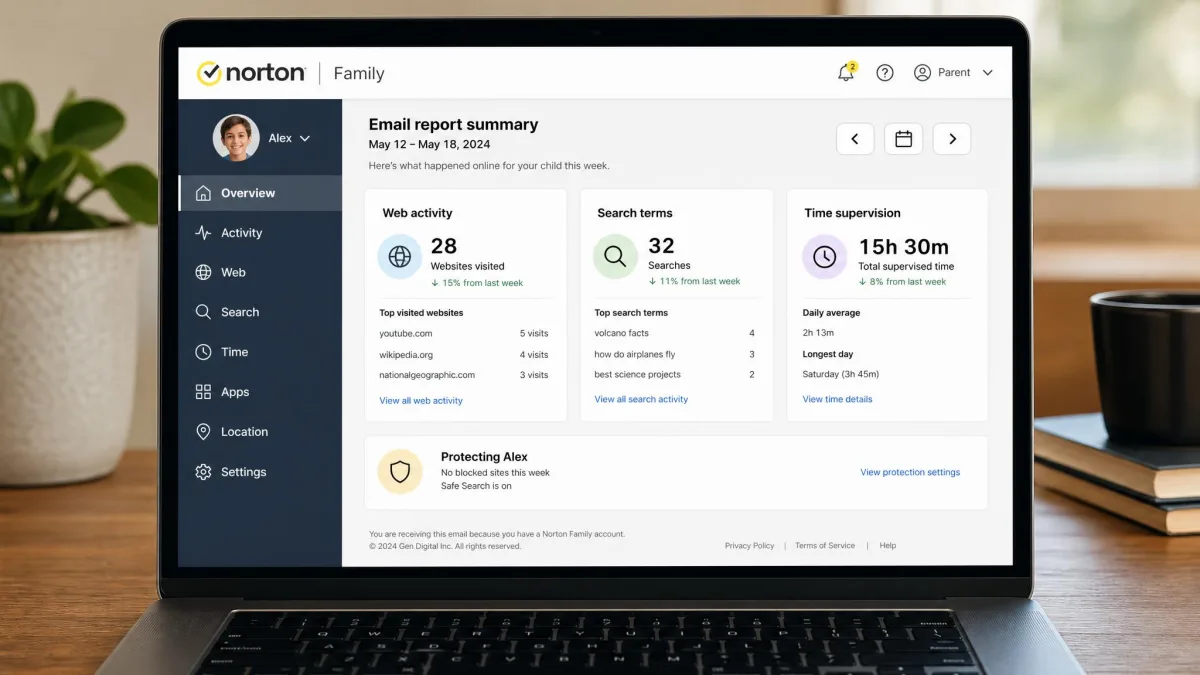Open the Apps section label
The height and width of the screenshot is (675, 1200).
(x=235, y=392)
